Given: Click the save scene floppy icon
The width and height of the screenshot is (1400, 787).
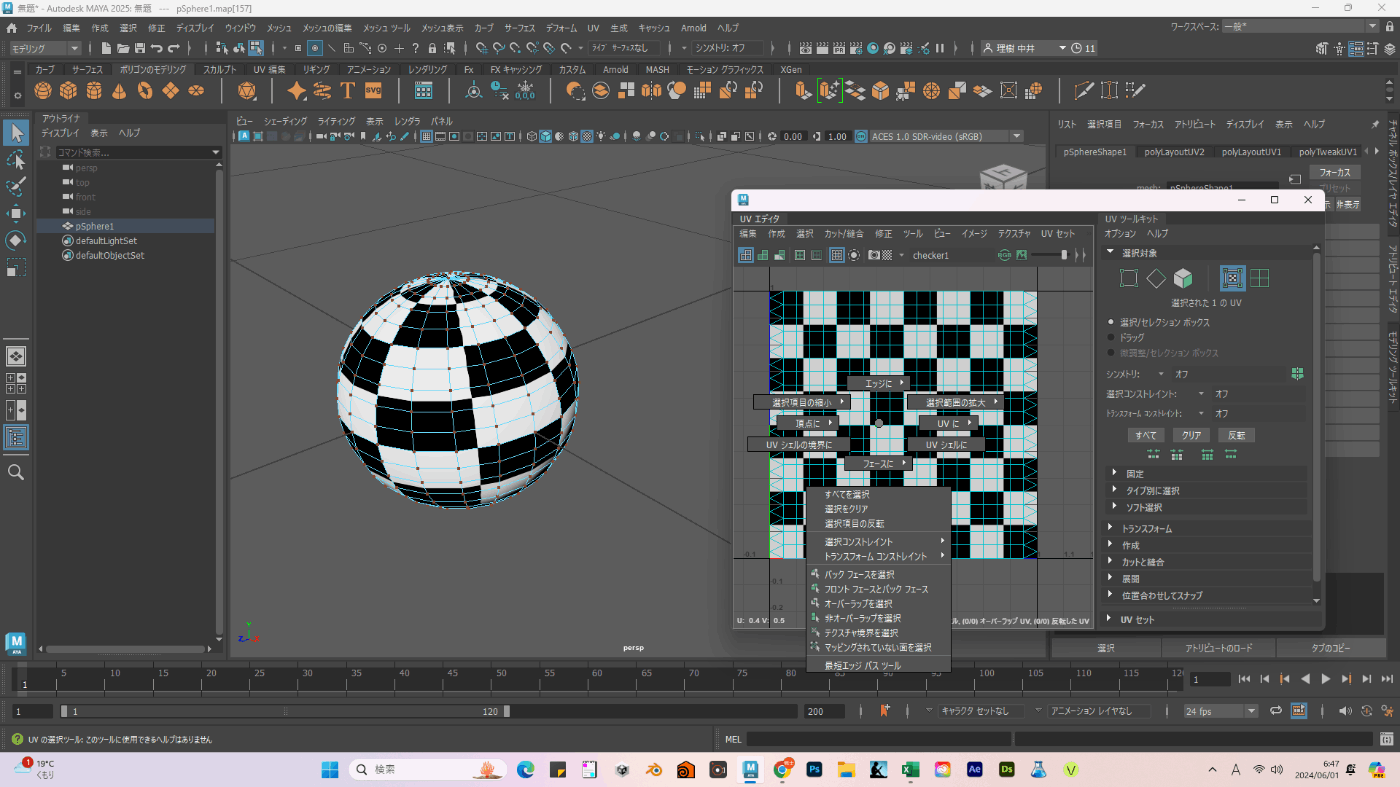Looking at the screenshot, I should click(x=139, y=48).
